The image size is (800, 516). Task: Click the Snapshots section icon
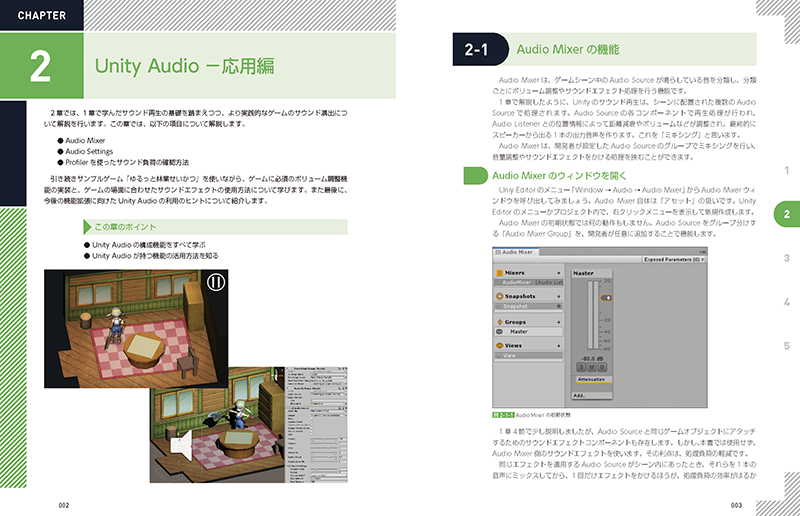(499, 296)
